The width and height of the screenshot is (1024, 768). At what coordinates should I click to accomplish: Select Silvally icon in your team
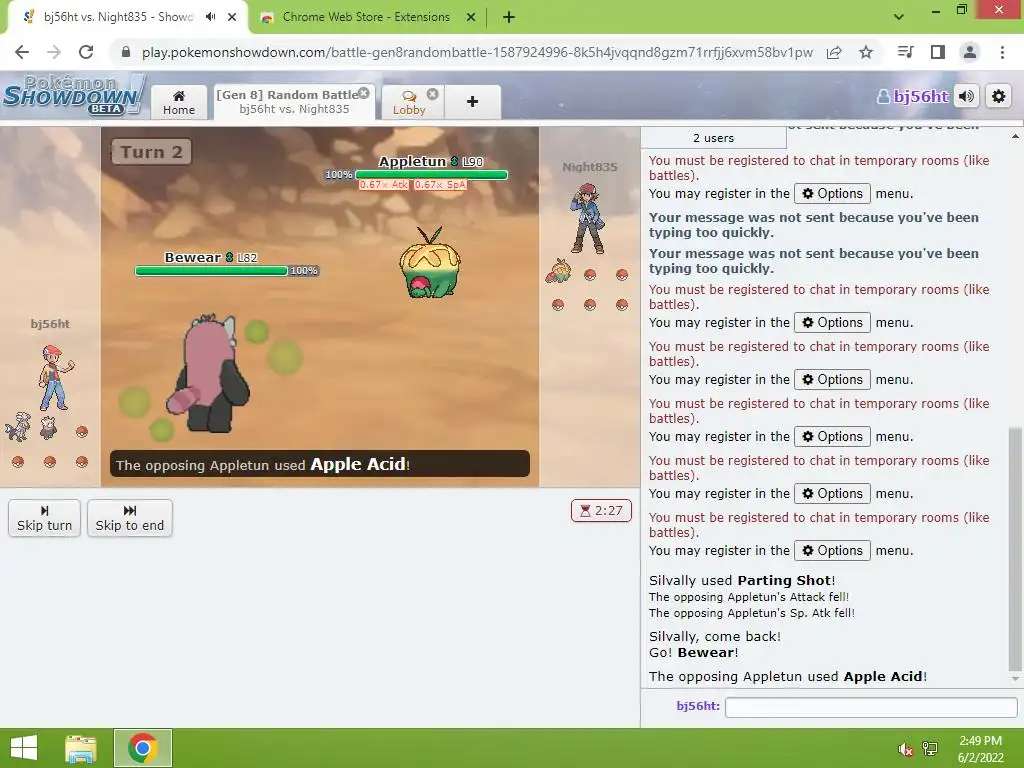18,427
